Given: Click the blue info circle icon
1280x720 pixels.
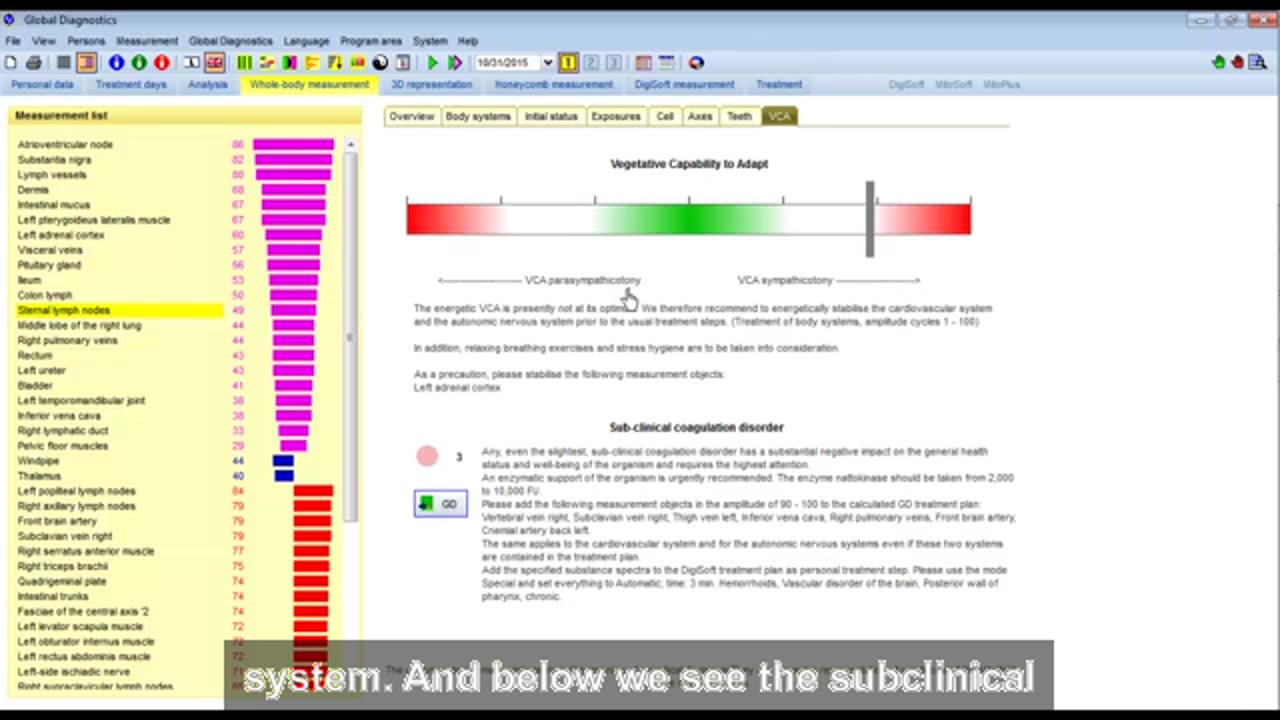Looking at the screenshot, I should [x=116, y=63].
